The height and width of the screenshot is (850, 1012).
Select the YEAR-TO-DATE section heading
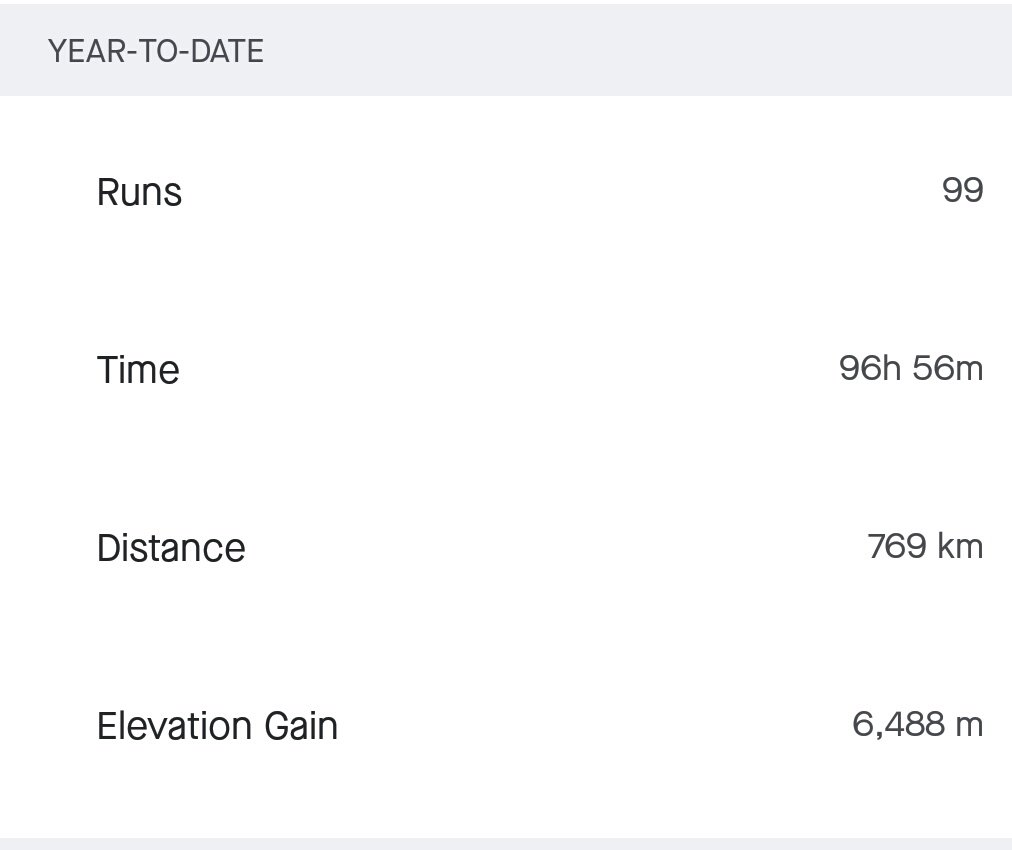pos(156,51)
